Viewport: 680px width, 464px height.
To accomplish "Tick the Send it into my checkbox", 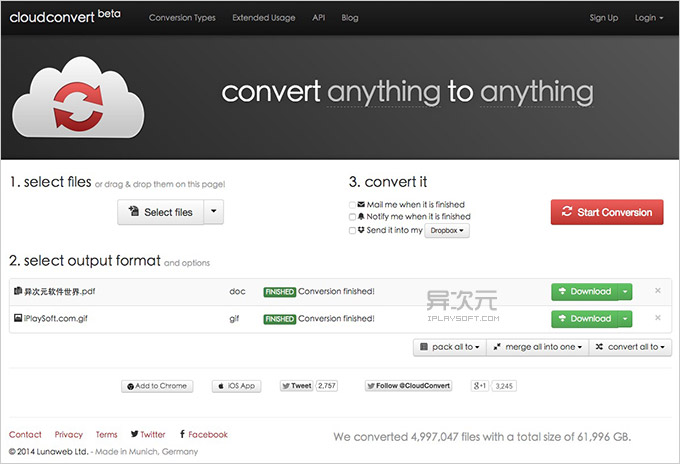I will pos(352,230).
